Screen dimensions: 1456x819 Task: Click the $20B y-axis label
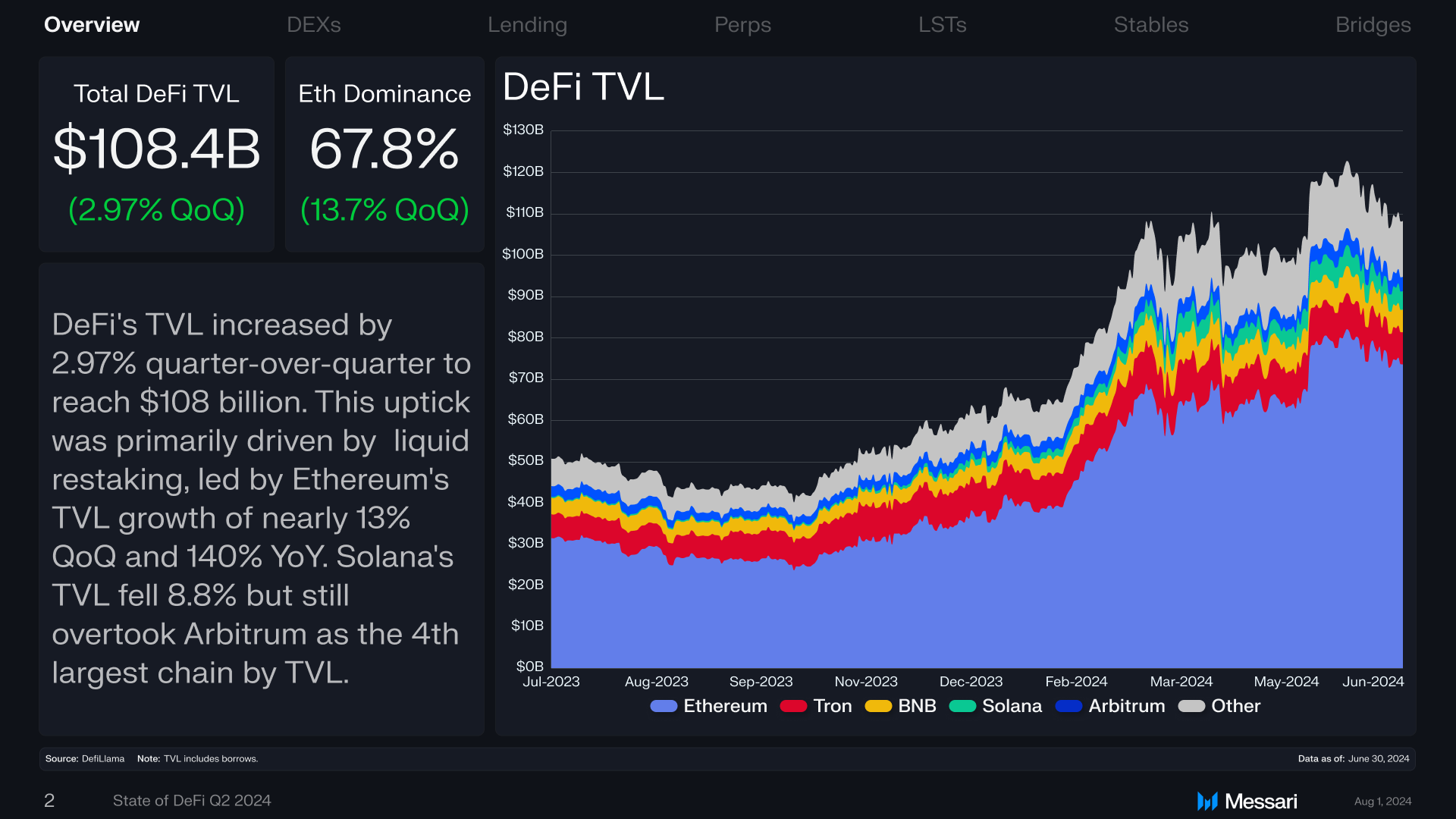526,585
